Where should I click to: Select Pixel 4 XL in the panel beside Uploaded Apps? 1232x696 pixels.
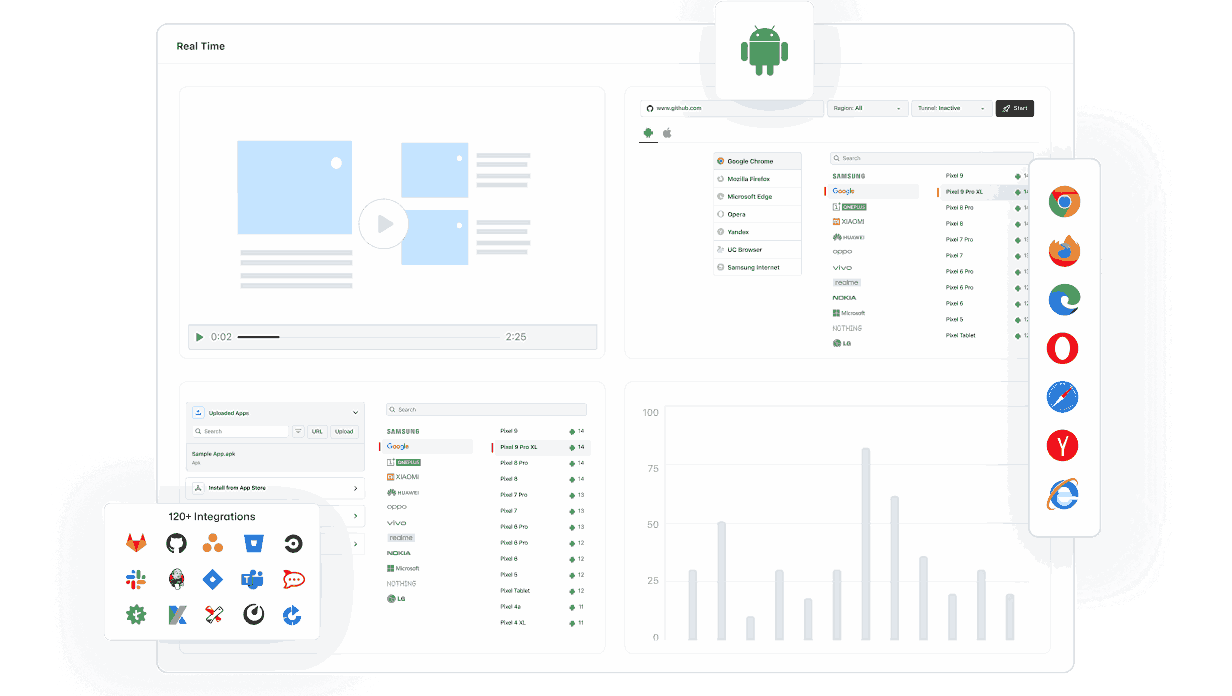click(512, 622)
